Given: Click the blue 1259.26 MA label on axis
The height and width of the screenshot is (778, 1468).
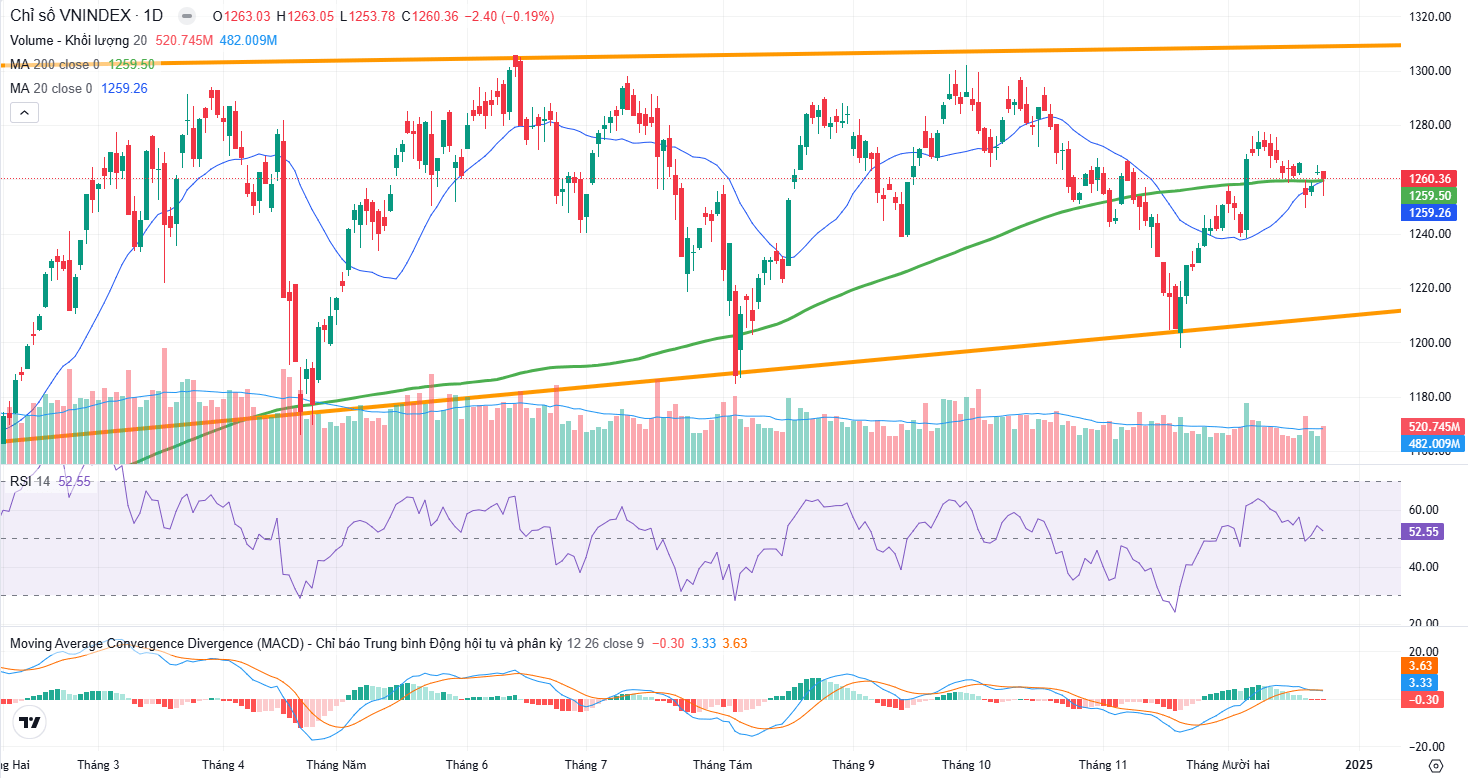Looking at the screenshot, I should pyautogui.click(x=1430, y=213).
